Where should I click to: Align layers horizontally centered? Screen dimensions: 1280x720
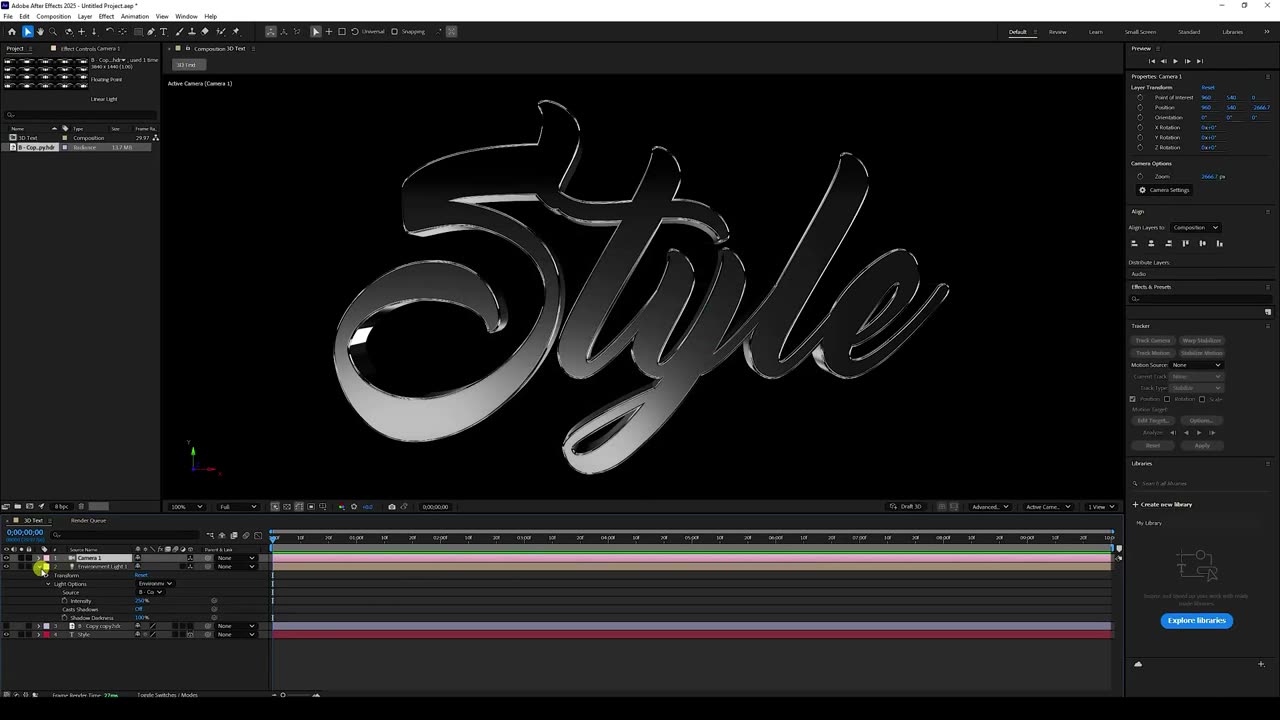(1151, 243)
